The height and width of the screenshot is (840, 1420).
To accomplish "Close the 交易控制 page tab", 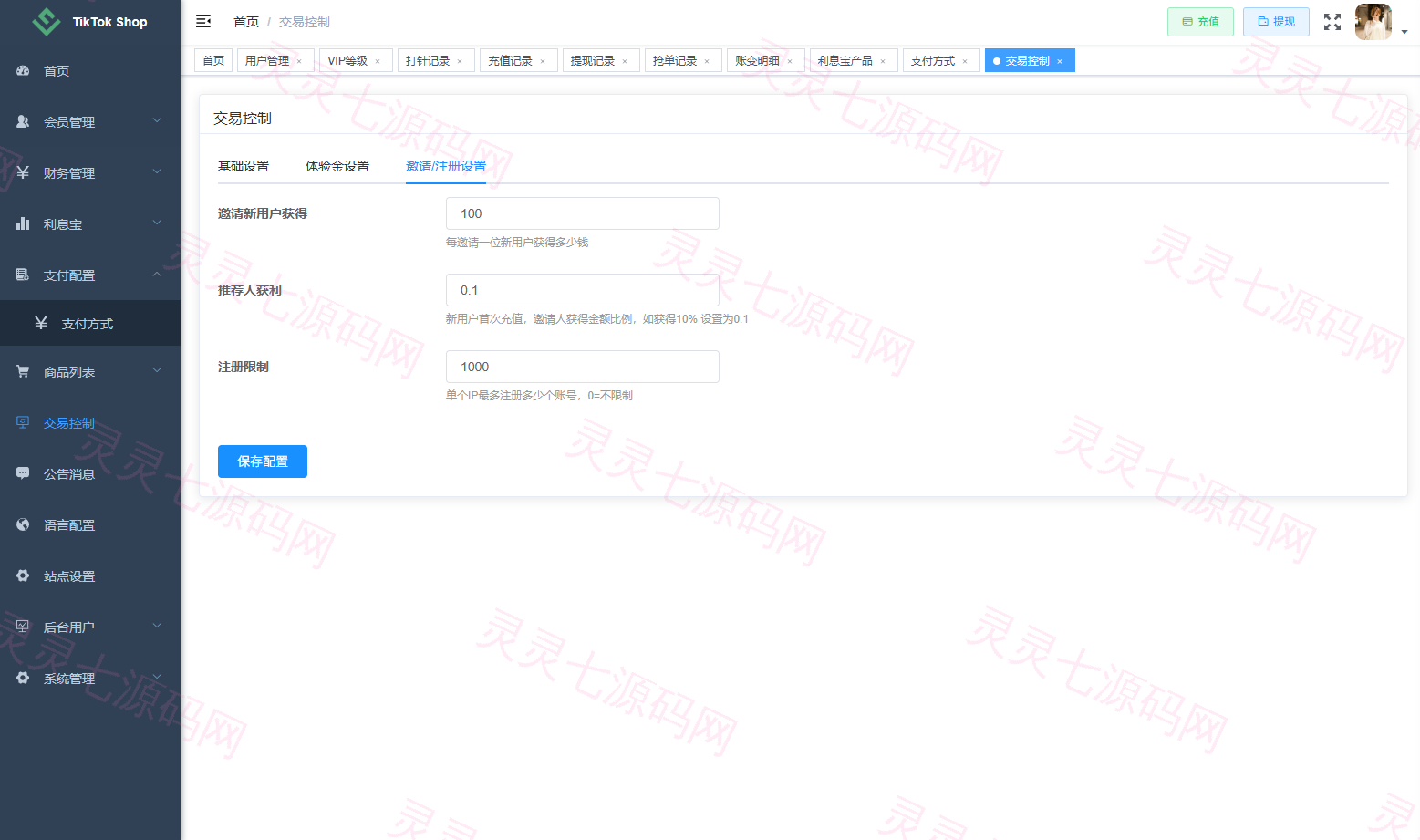I will 1060,61.
